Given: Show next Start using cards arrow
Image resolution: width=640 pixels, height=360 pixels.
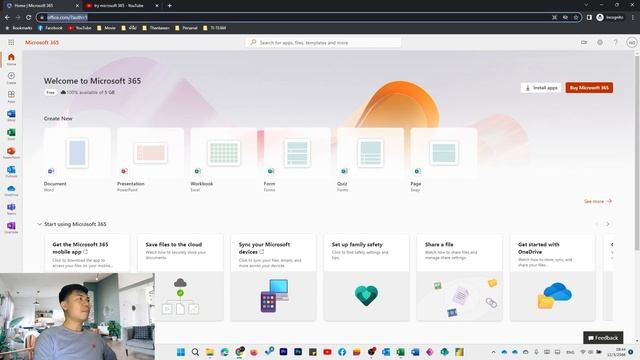Looking at the screenshot, I should pyautogui.click(x=608, y=224).
